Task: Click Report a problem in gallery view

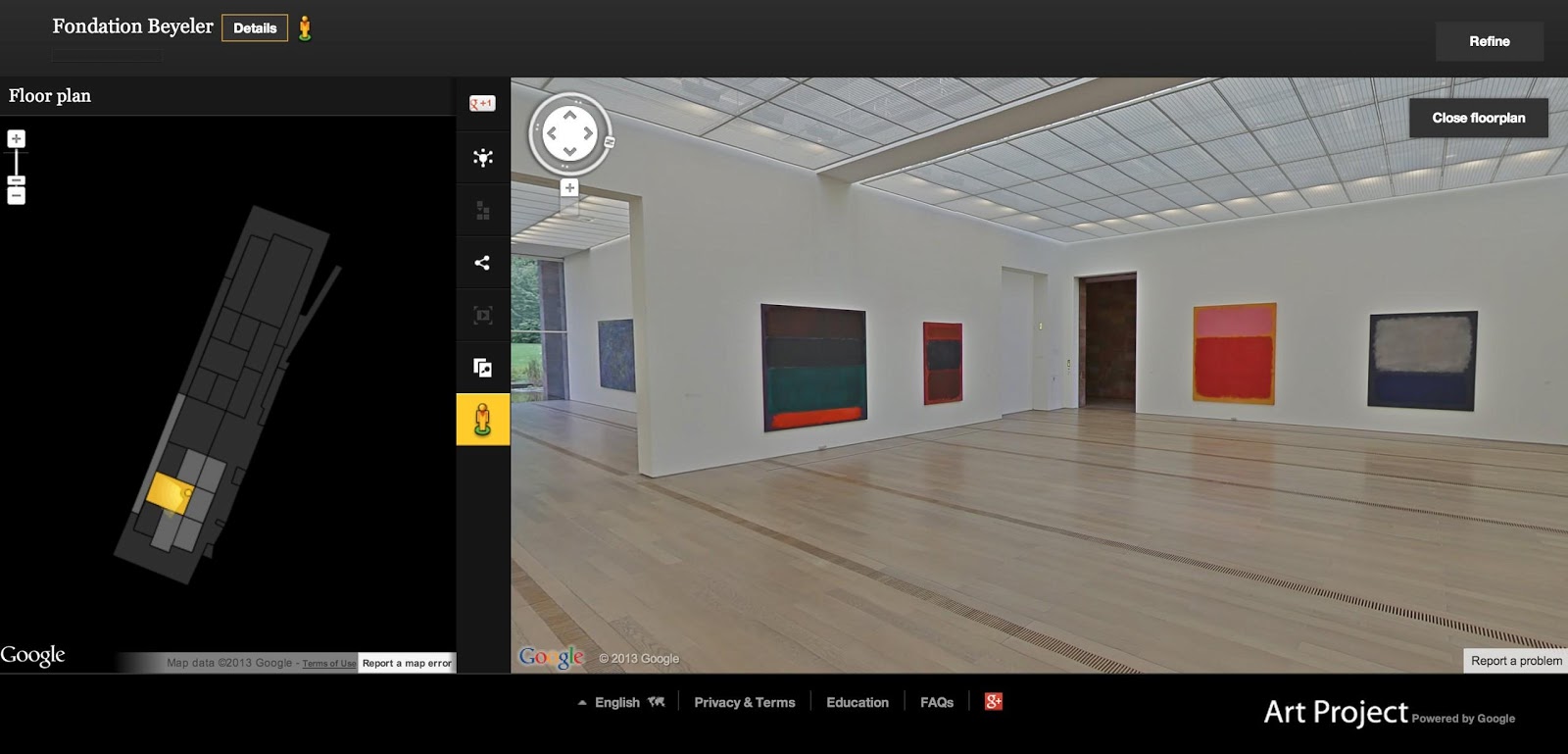Action: tap(1516, 661)
